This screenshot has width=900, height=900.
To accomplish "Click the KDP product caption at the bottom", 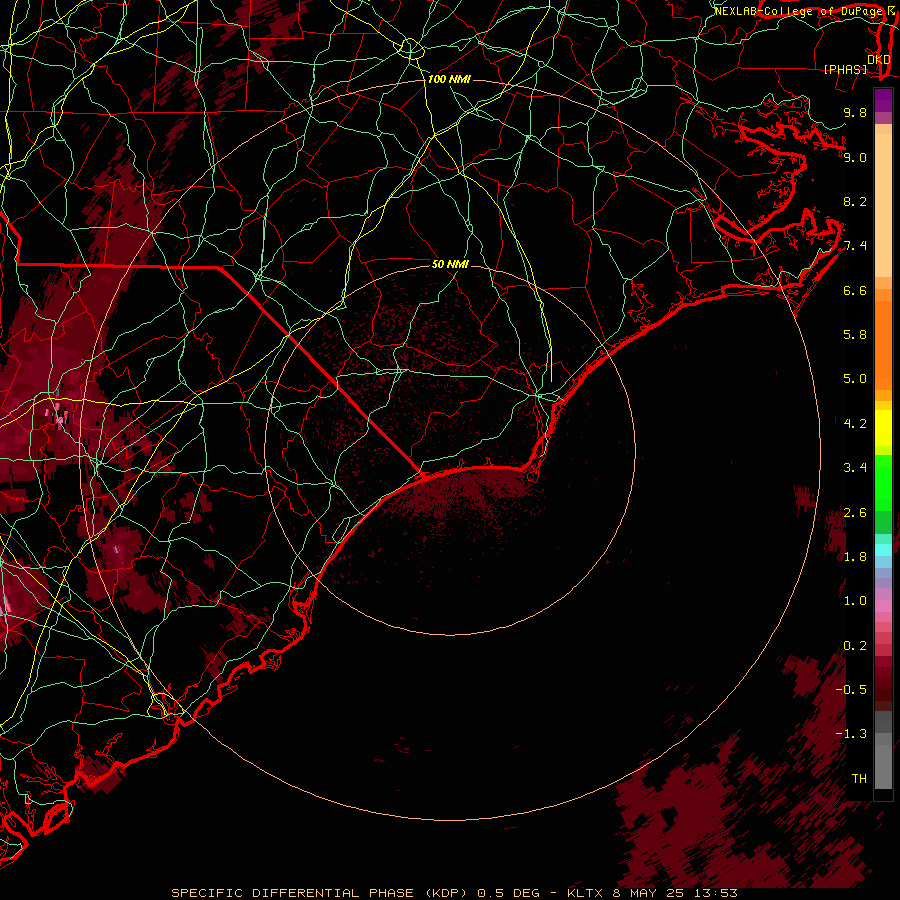I will pyautogui.click(x=454, y=893).
